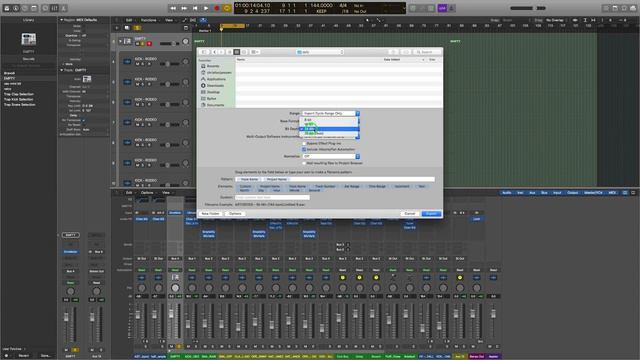Choose 24 Bit highlighted option
The image size is (640, 360).
coord(329,129)
